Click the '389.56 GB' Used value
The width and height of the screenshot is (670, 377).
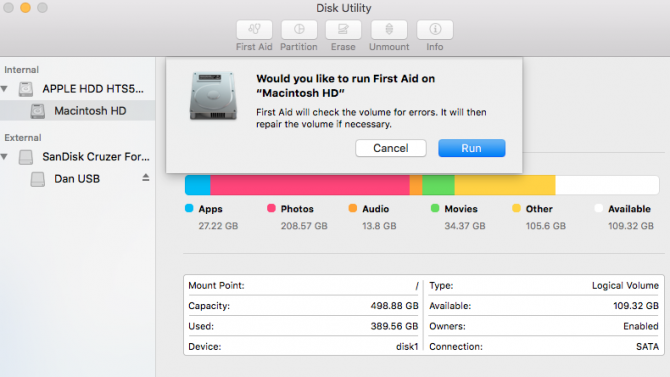[394, 326]
